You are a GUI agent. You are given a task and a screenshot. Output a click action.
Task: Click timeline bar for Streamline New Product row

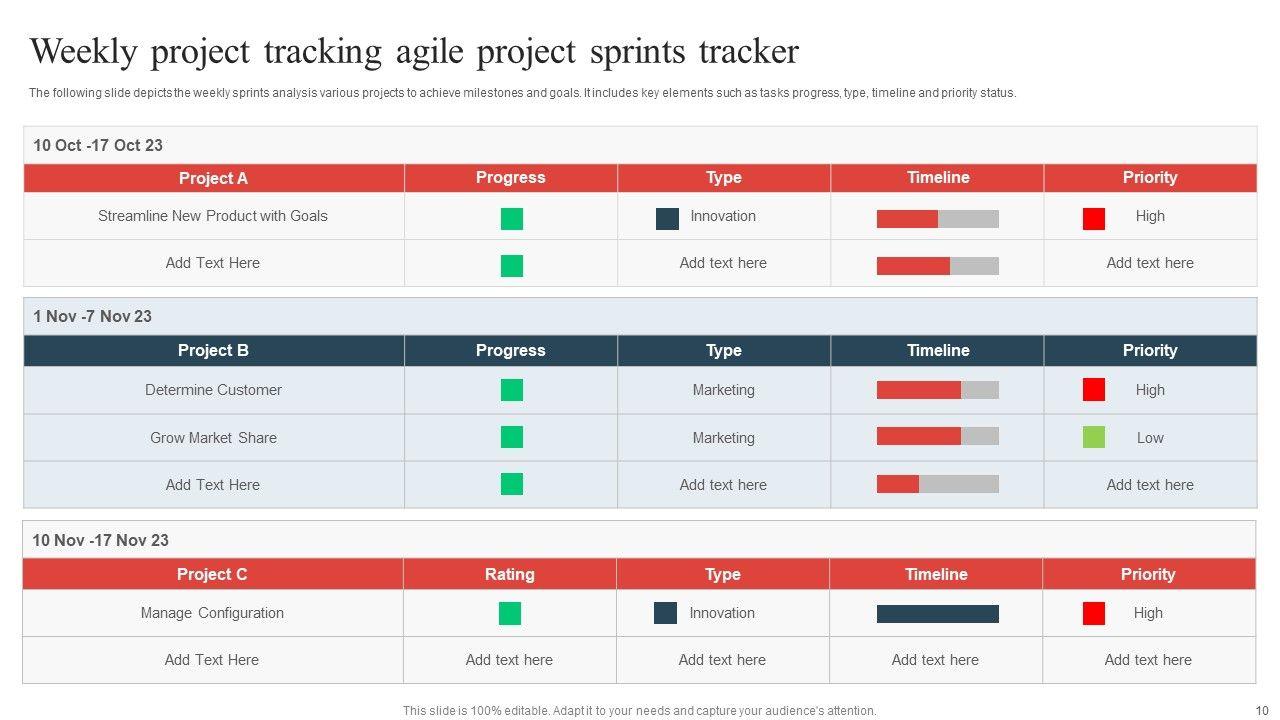coord(937,219)
